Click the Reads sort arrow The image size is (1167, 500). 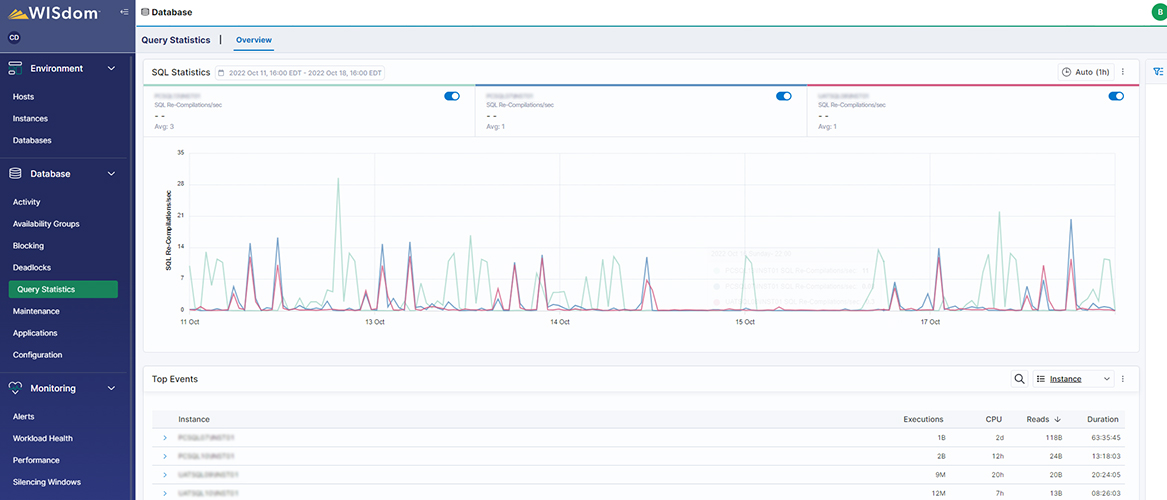tap(1058, 420)
